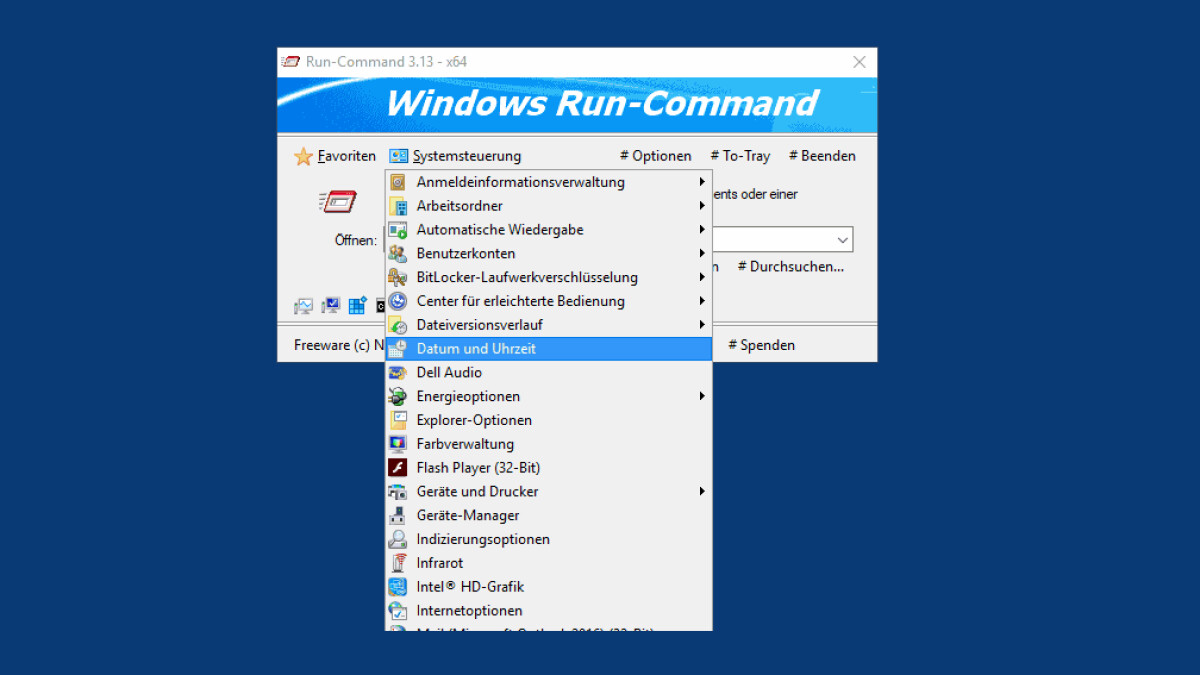Screen dimensions: 1200x675
Task: Click the Geräte-Manager icon
Action: (x=398, y=516)
